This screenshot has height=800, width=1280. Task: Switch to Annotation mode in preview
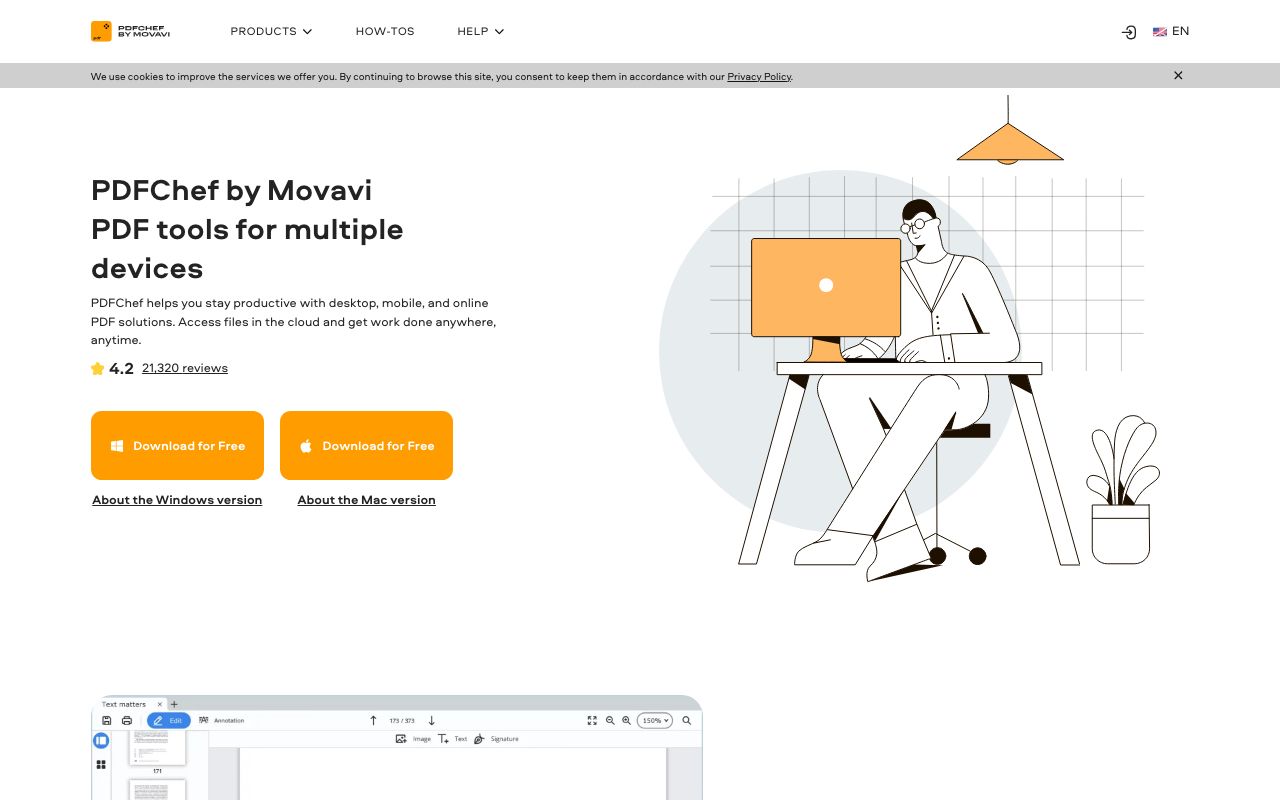(x=221, y=720)
